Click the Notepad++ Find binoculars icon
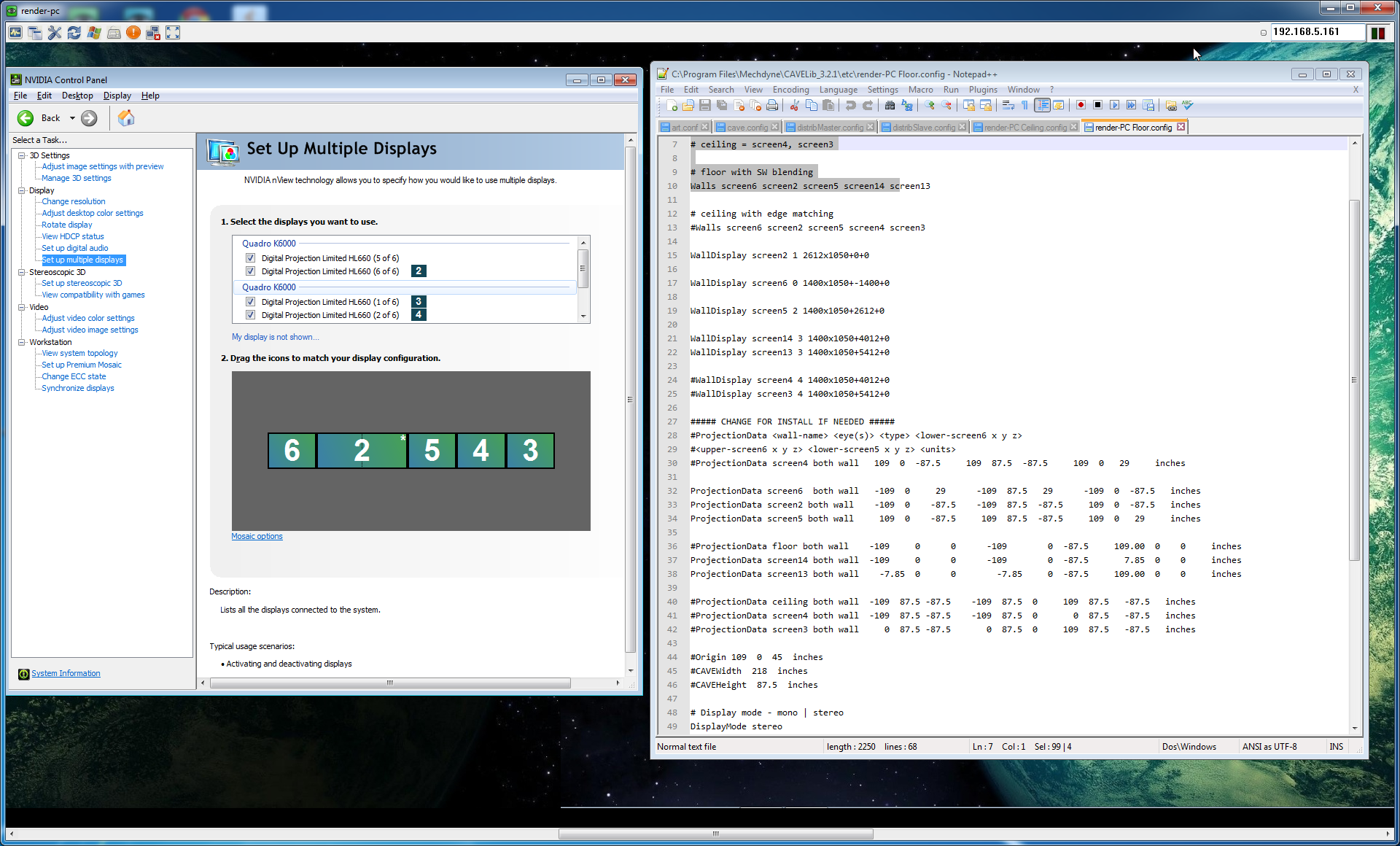The height and width of the screenshot is (846, 1400). [890, 106]
